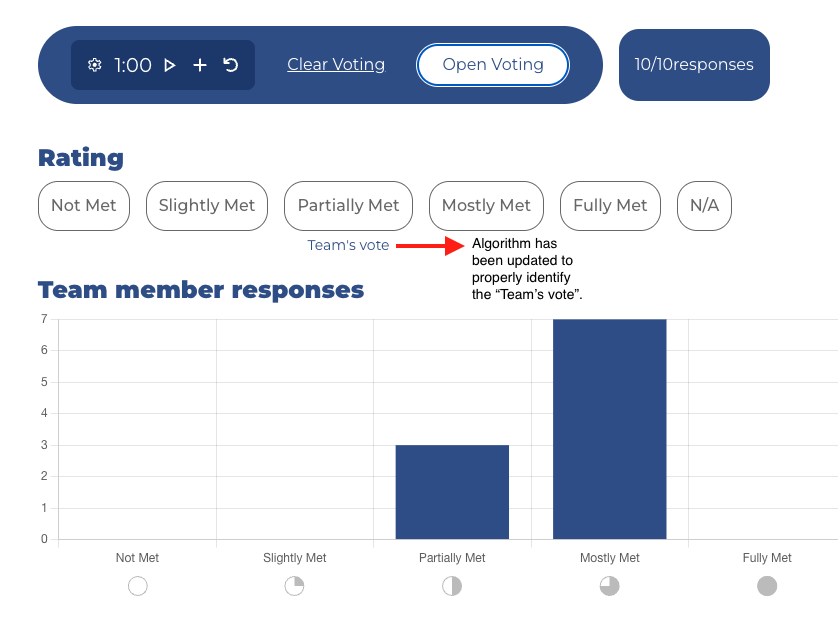Select the Slightly Met rating
The height and width of the screenshot is (620, 838).
click(207, 206)
